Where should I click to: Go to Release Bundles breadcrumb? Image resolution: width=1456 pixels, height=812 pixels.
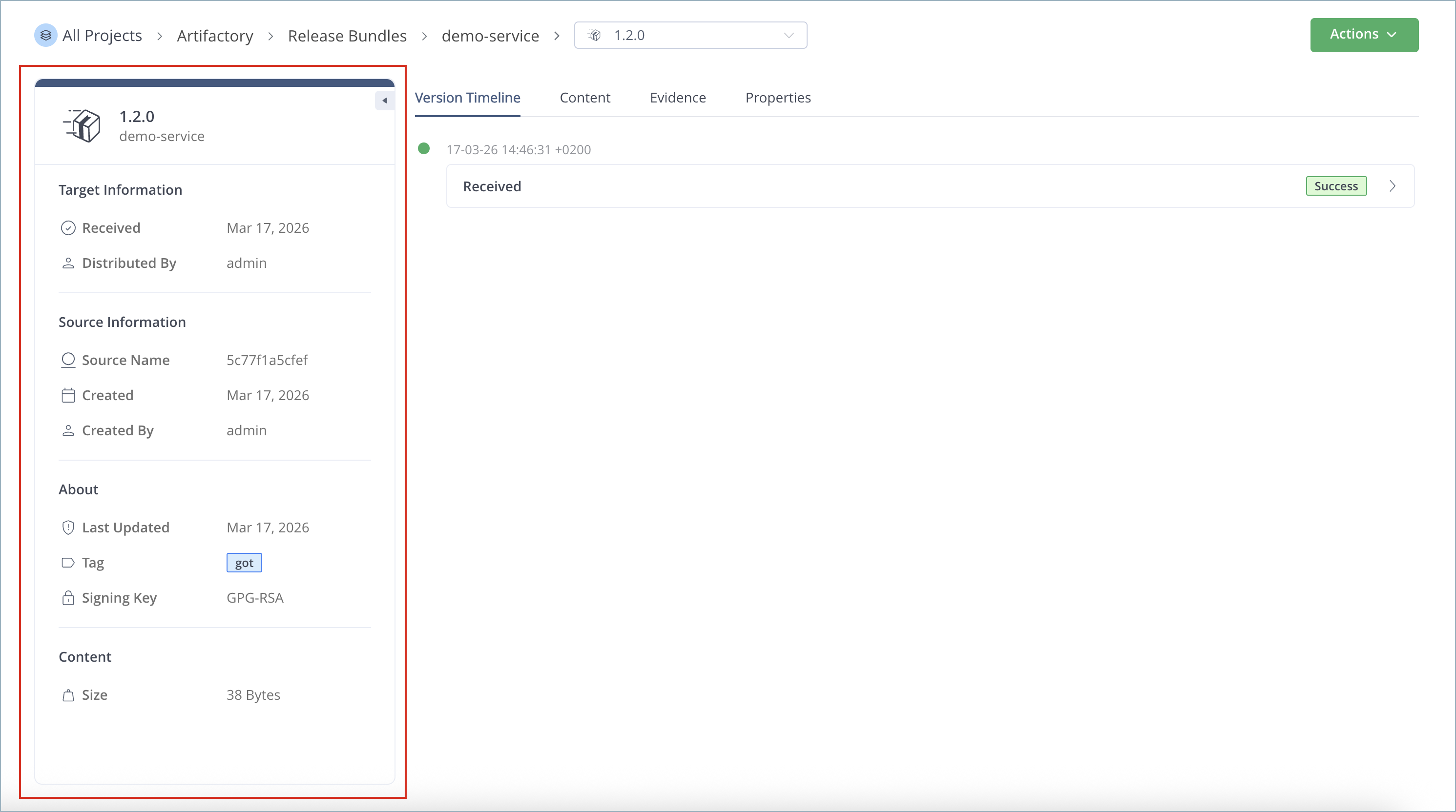click(x=347, y=36)
